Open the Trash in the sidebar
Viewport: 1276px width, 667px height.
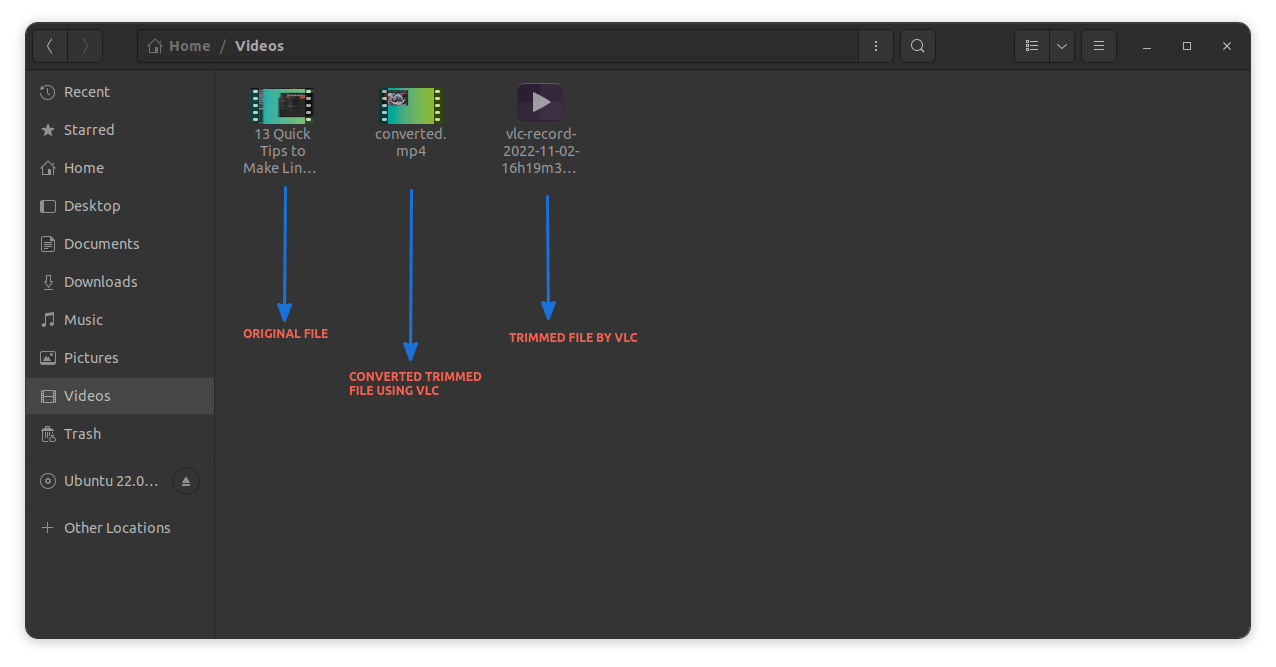click(x=82, y=434)
